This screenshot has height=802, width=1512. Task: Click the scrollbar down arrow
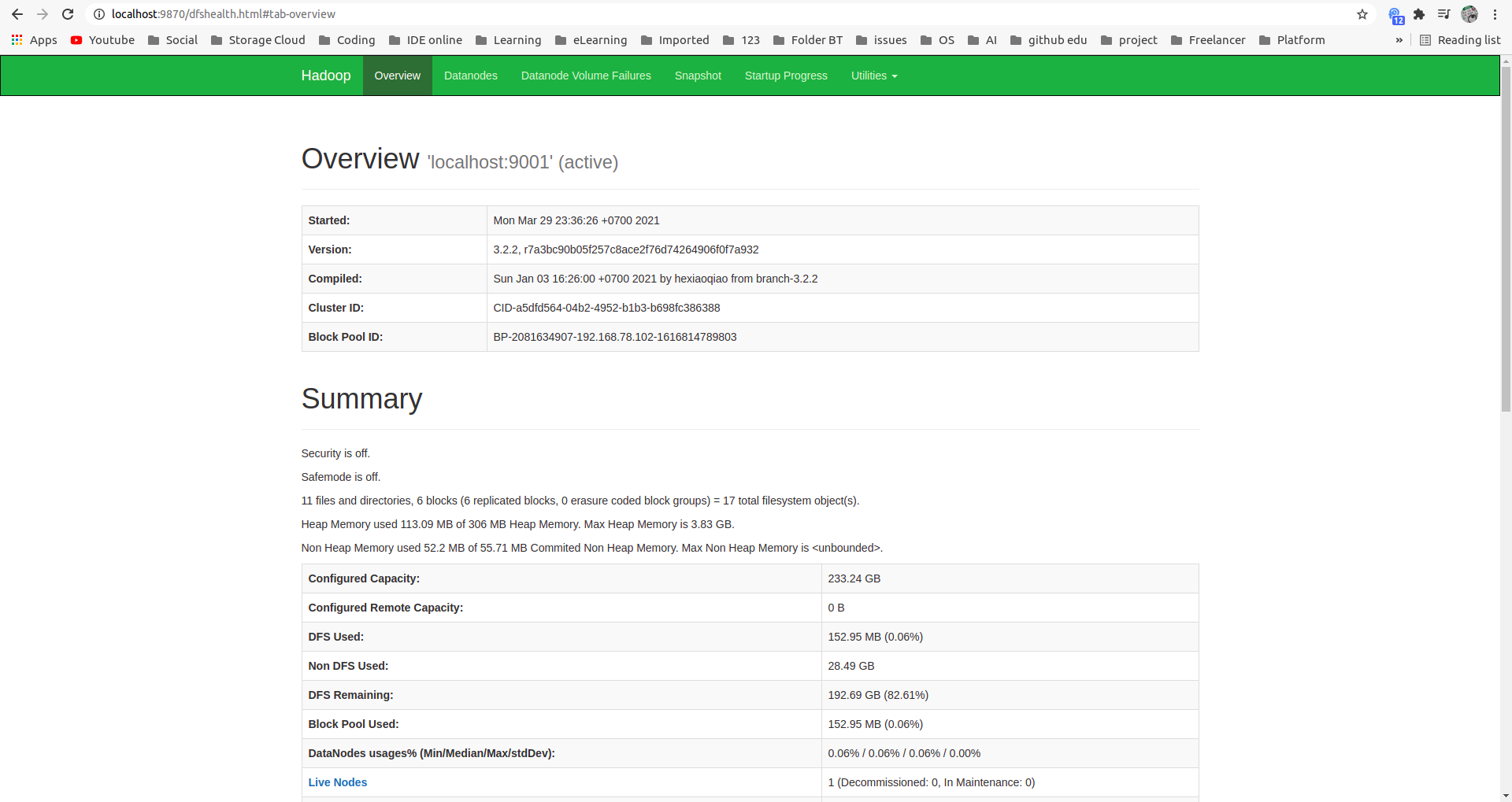[x=1506, y=796]
